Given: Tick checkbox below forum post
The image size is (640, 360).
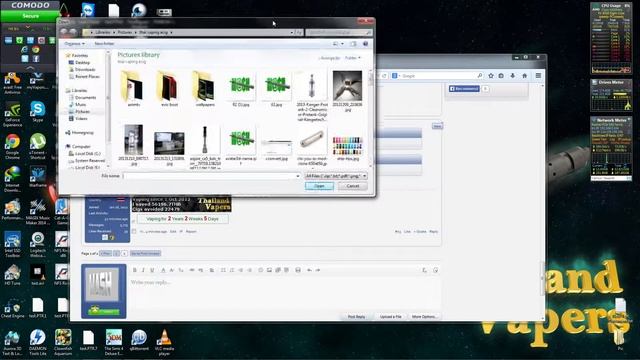Looking at the screenshot, I should (x=134, y=231).
